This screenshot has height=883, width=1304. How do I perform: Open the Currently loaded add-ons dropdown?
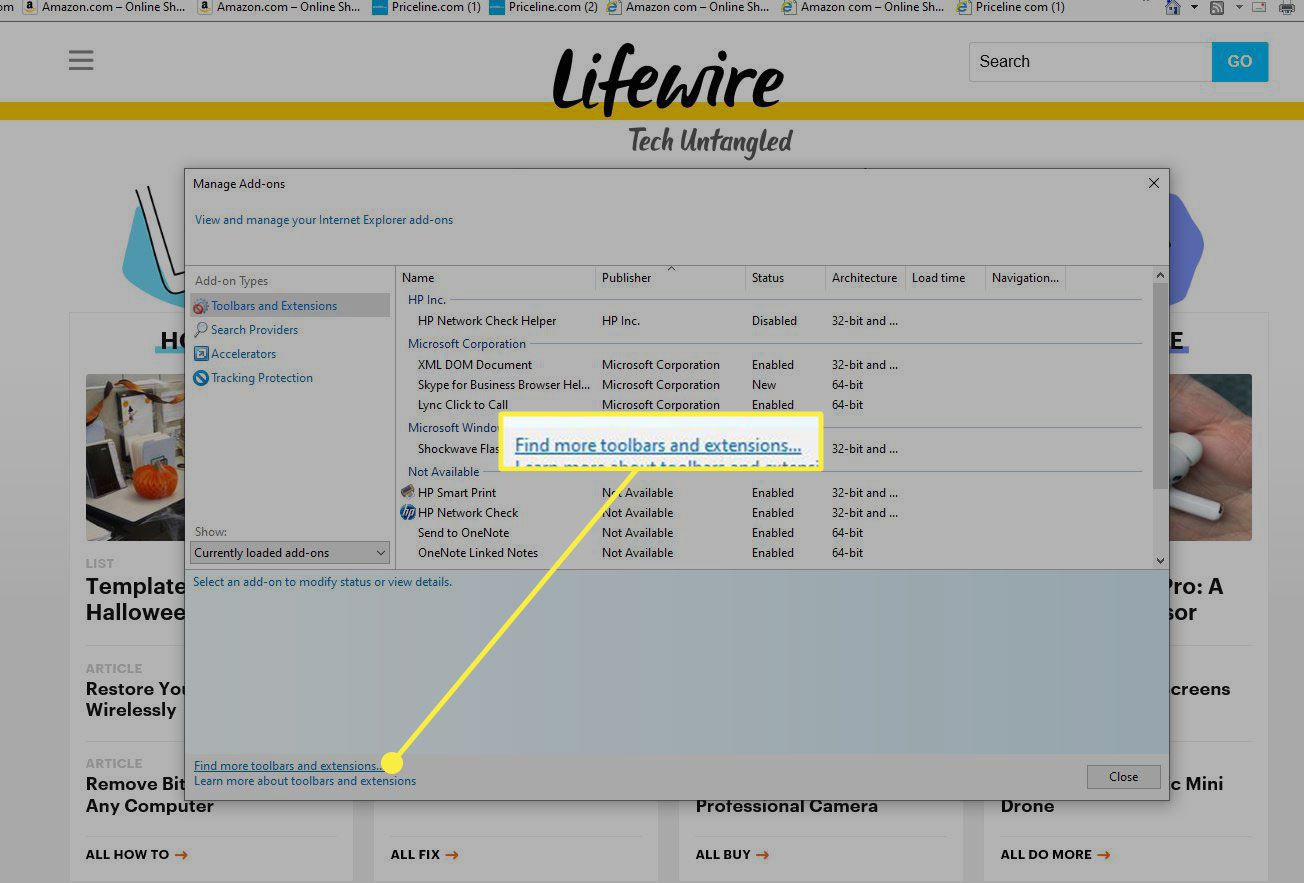(x=290, y=553)
